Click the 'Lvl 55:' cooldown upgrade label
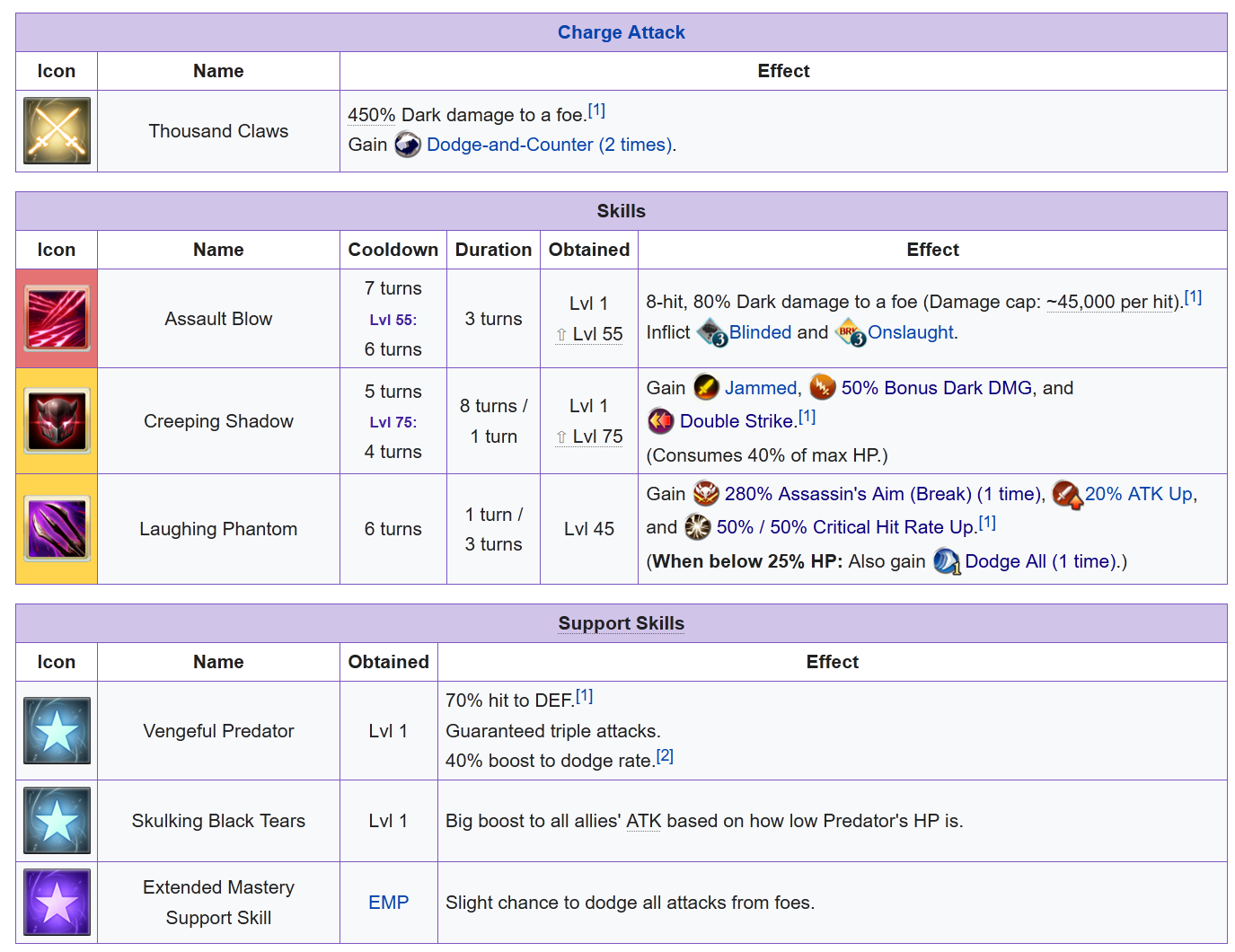The image size is (1235, 952). click(x=393, y=320)
